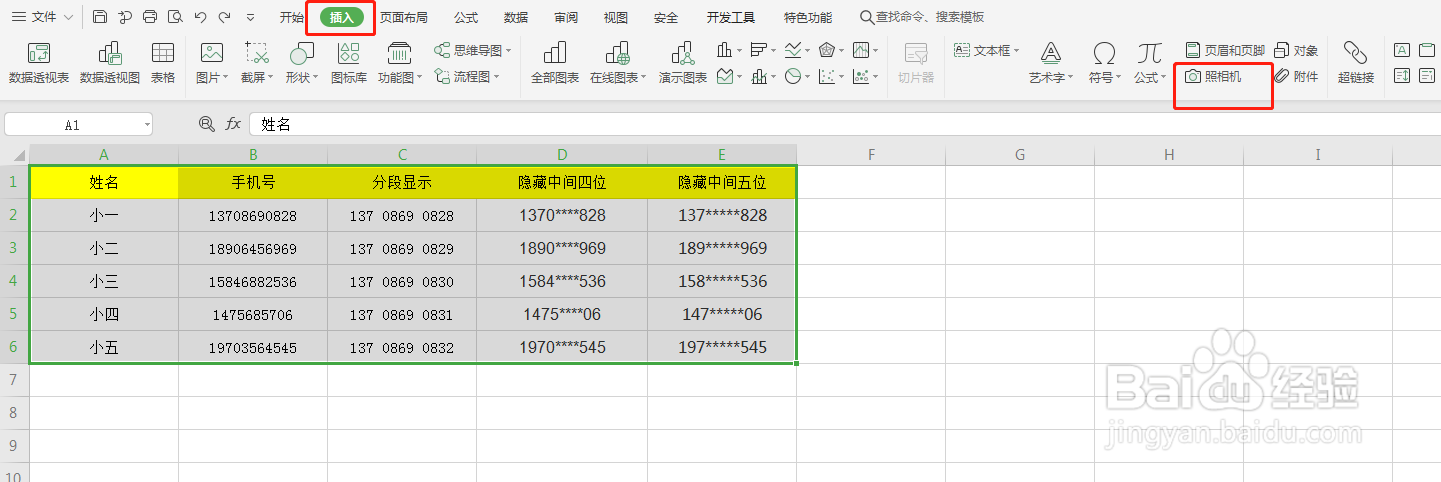Expand the 形状 dropdown arrow
This screenshot has height=482, width=1441.
316,78
